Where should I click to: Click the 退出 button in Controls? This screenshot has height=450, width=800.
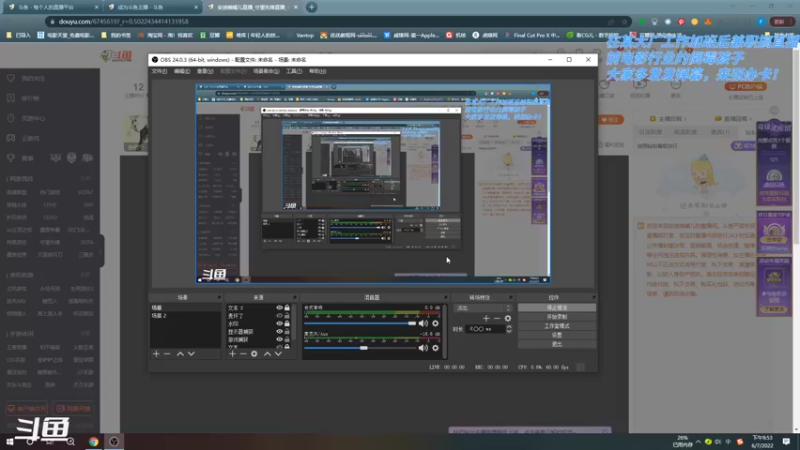point(557,344)
